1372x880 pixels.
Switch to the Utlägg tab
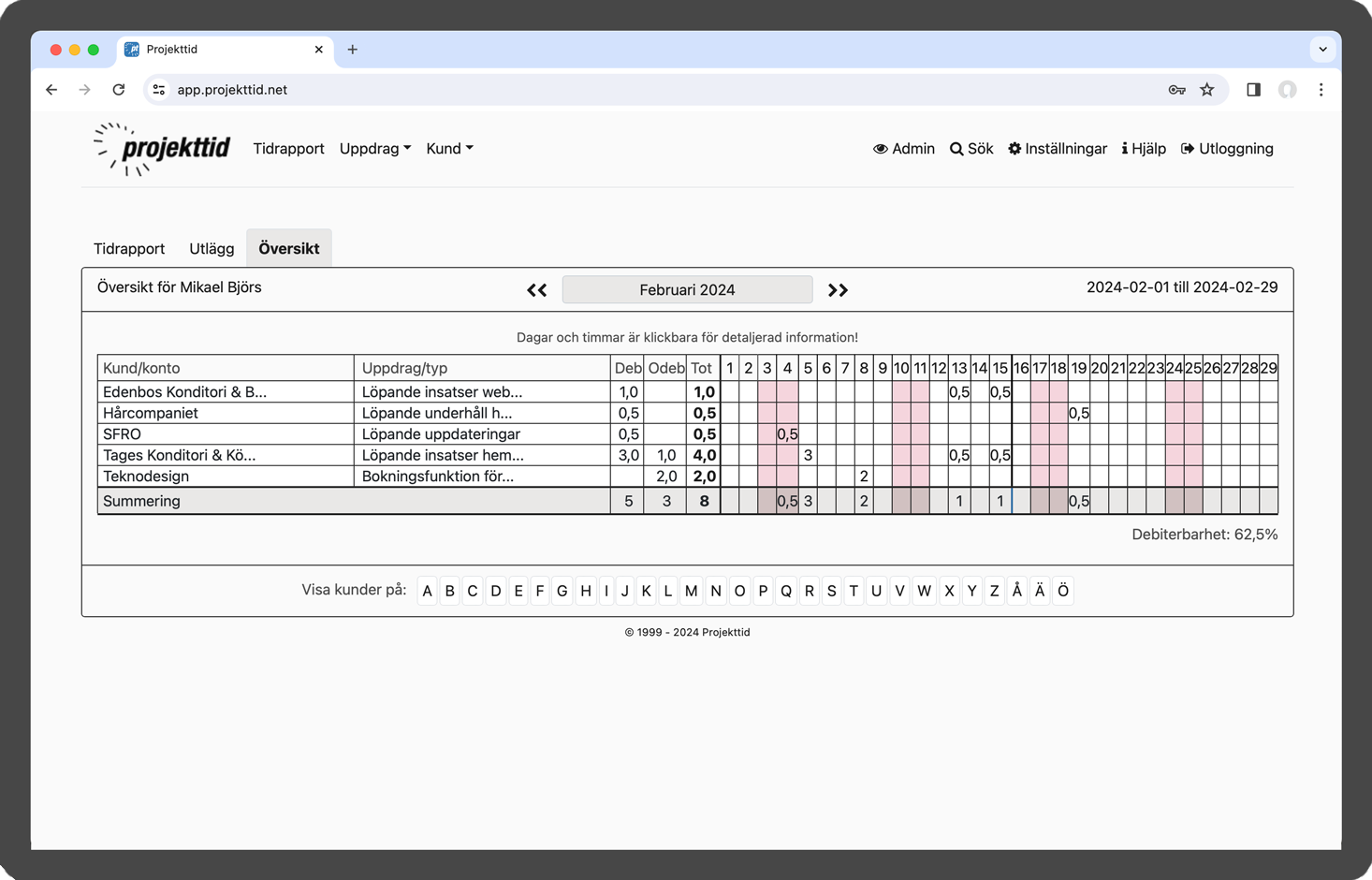click(212, 249)
